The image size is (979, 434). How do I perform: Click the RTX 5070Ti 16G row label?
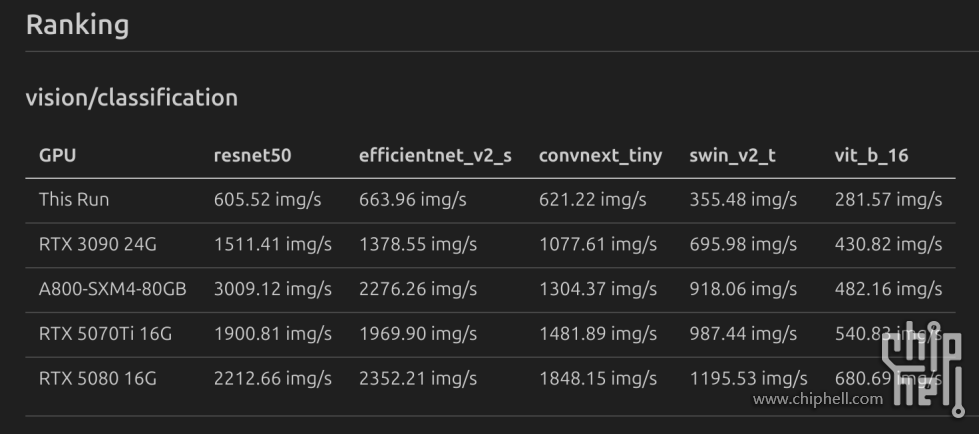coord(105,334)
